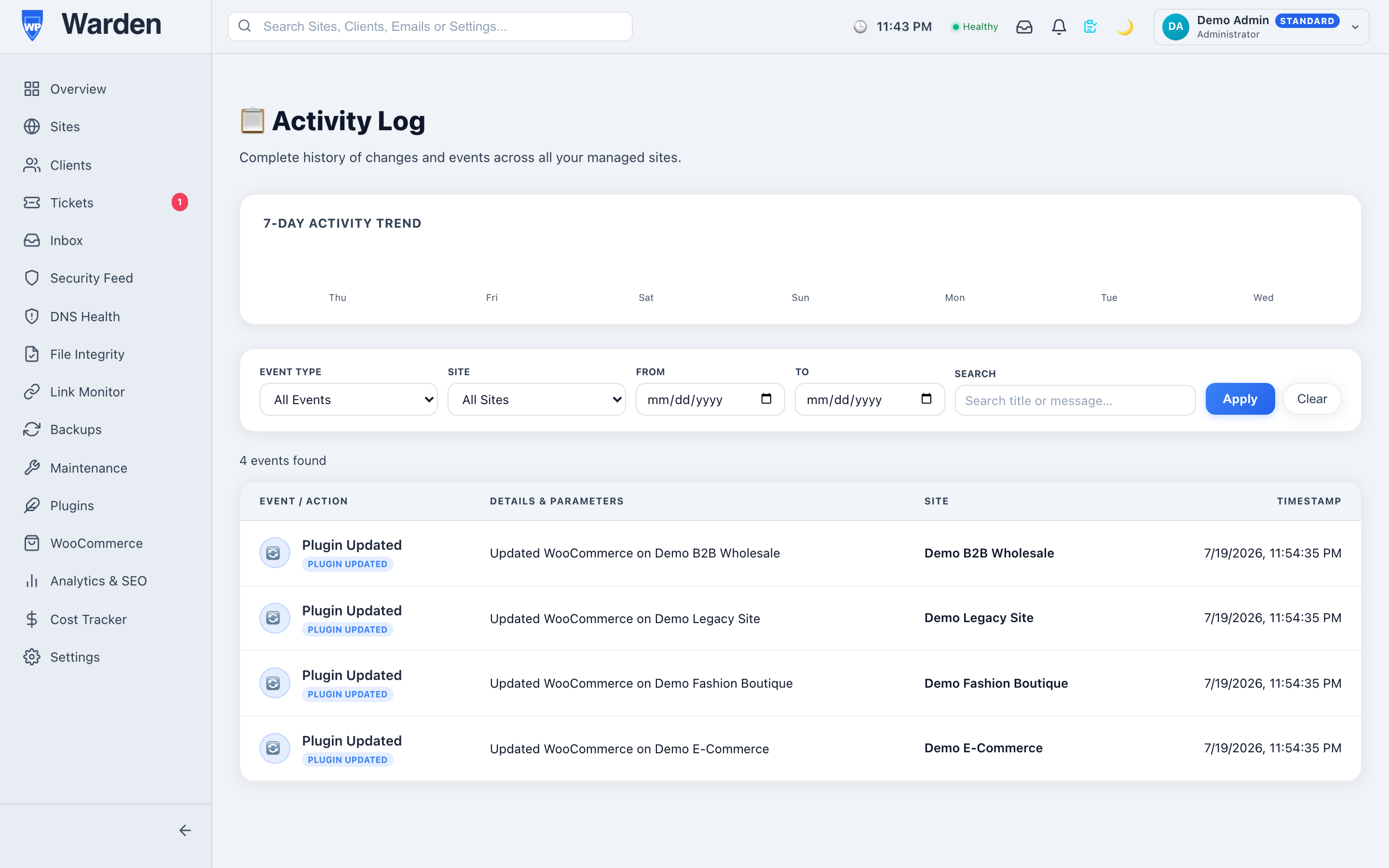
Task: Click the plugin icon in B2B Wholesale row
Action: click(275, 553)
